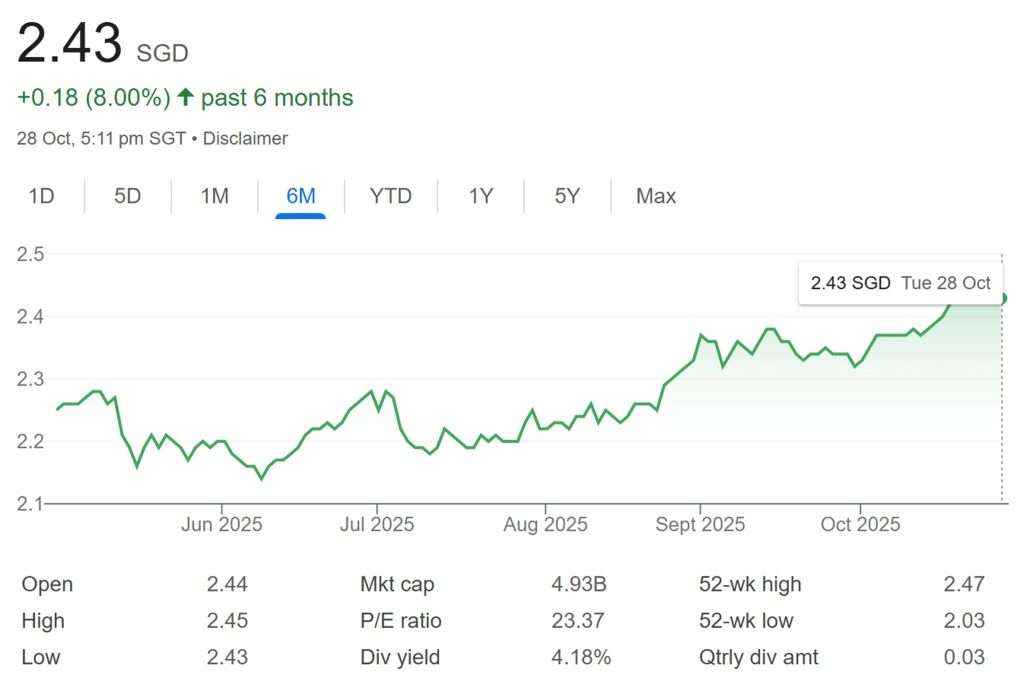This screenshot has height=691, width=1024.
Task: Switch to the 1Y range
Action: [x=480, y=196]
